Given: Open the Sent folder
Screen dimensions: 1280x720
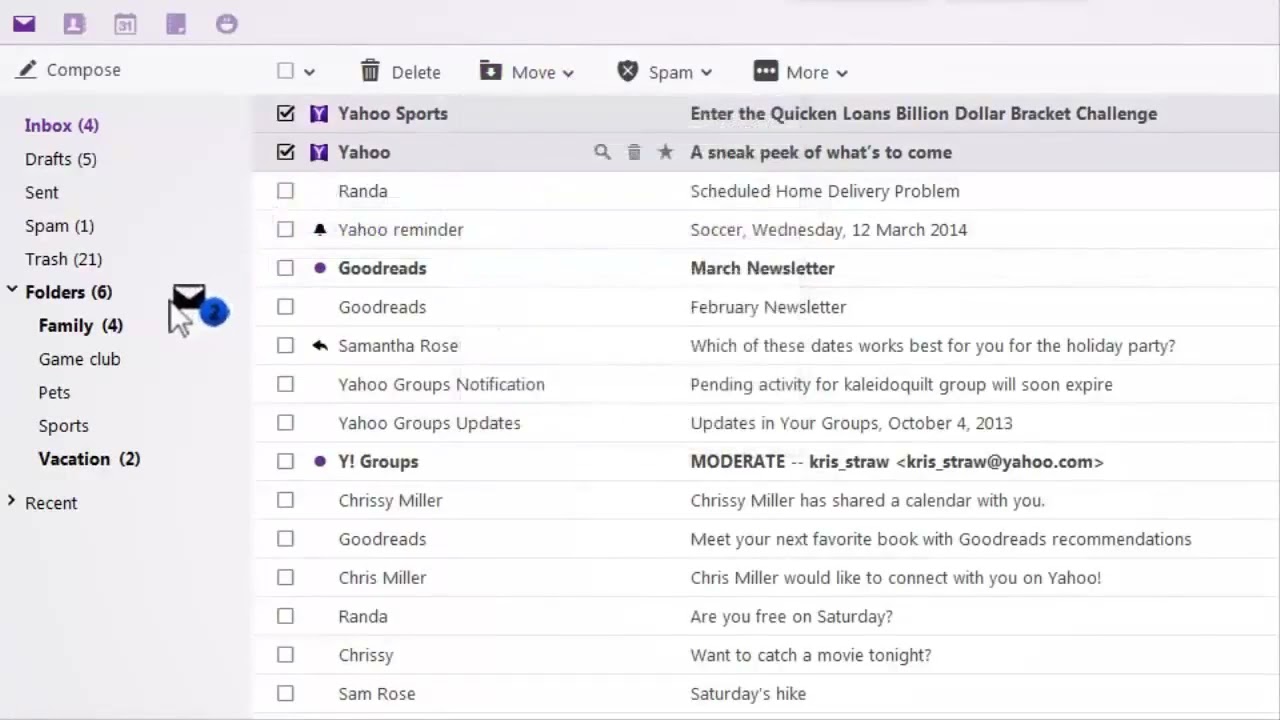Looking at the screenshot, I should click(42, 192).
